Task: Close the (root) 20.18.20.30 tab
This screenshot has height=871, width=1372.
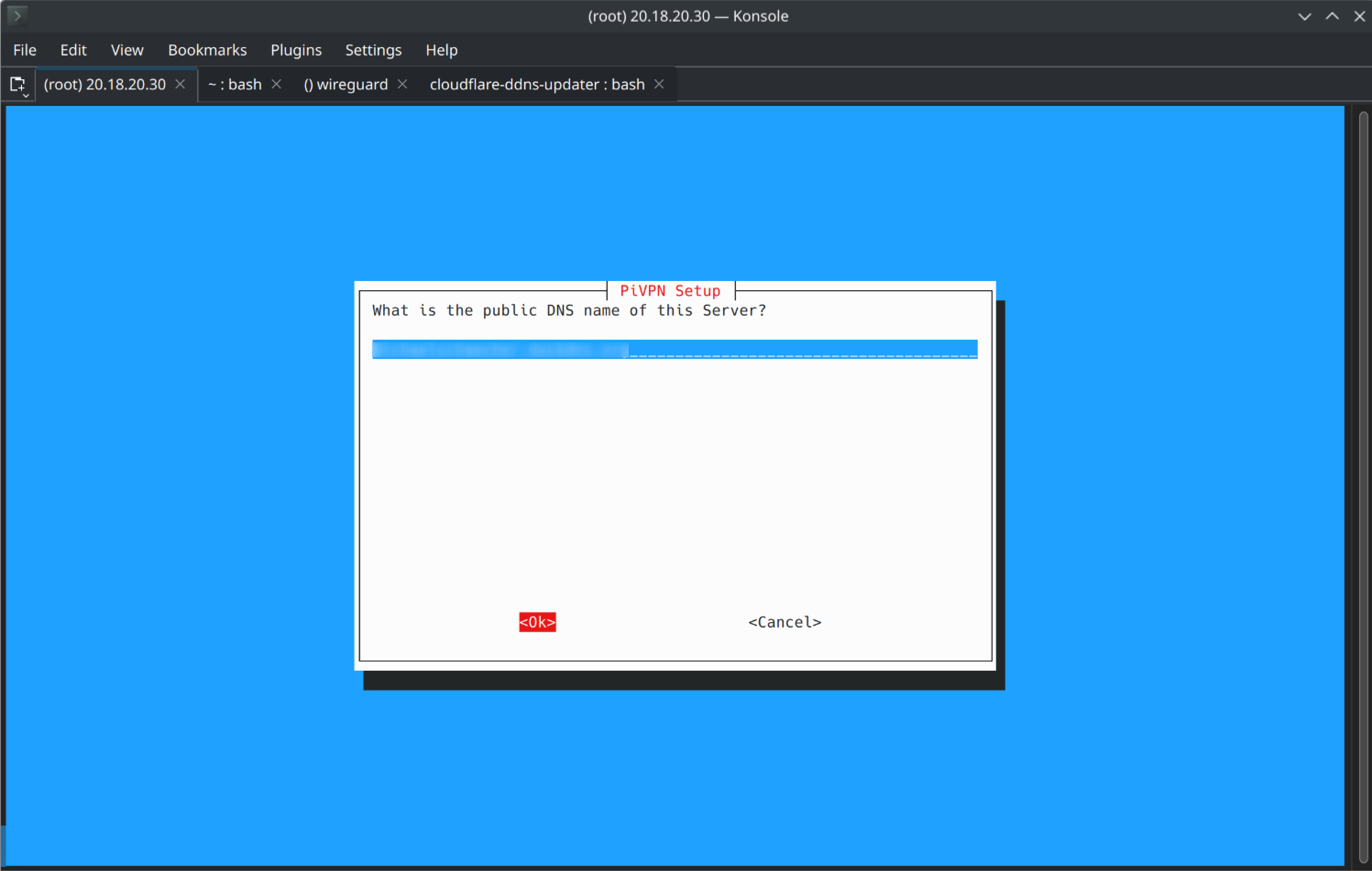Action: pyautogui.click(x=180, y=84)
